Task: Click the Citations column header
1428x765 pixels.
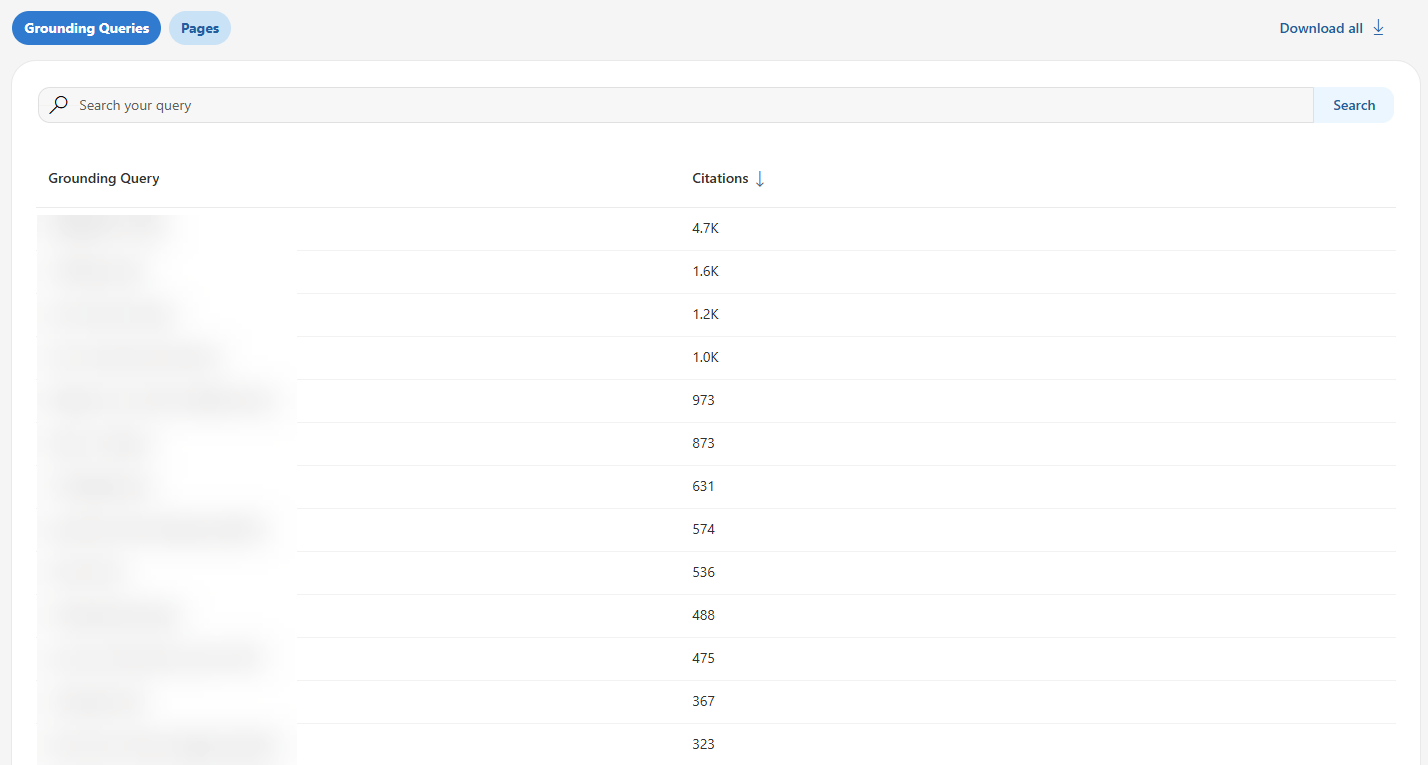Action: [718, 178]
